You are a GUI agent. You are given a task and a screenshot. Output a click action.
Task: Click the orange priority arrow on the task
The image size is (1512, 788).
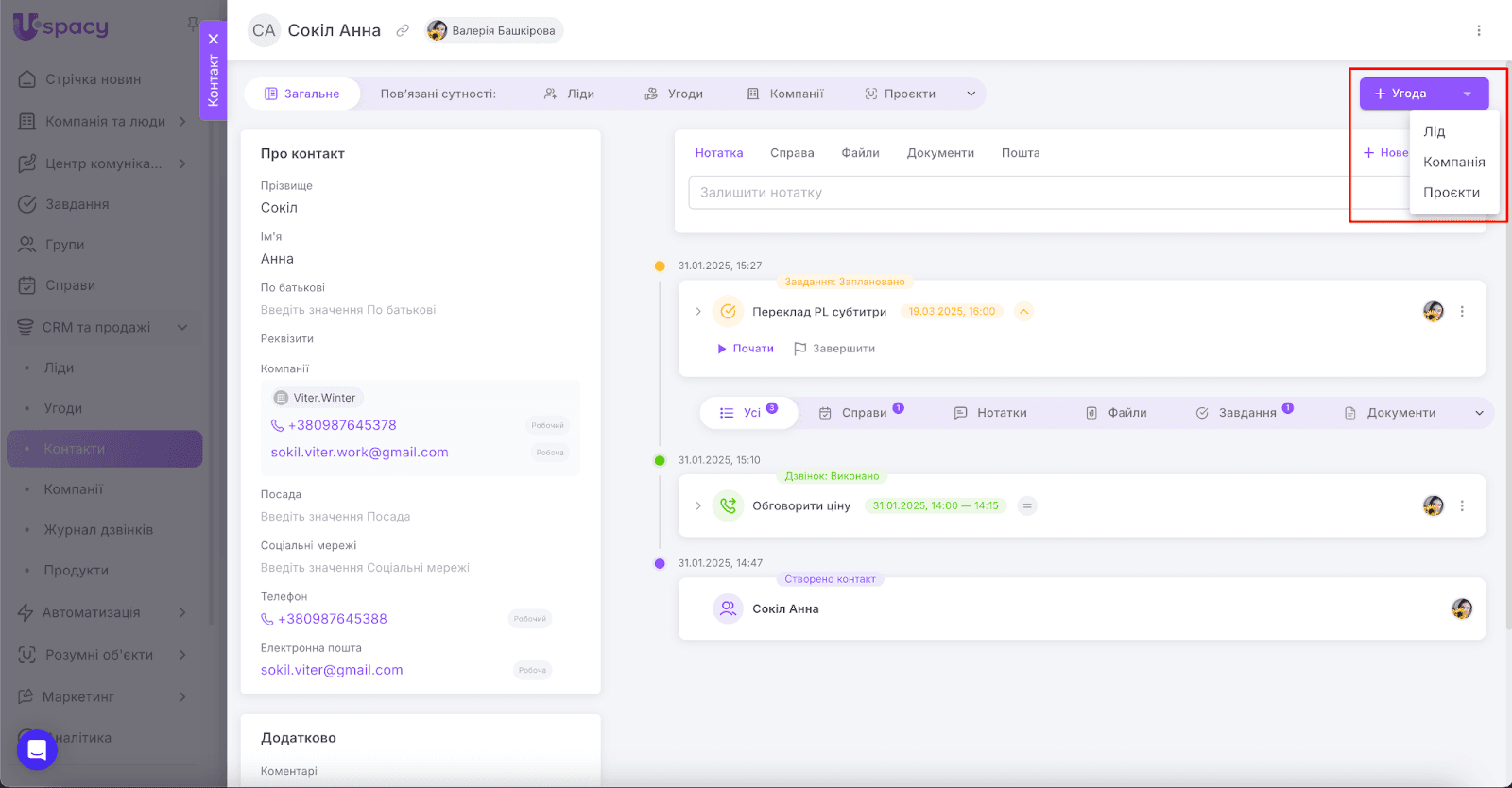point(1023,312)
